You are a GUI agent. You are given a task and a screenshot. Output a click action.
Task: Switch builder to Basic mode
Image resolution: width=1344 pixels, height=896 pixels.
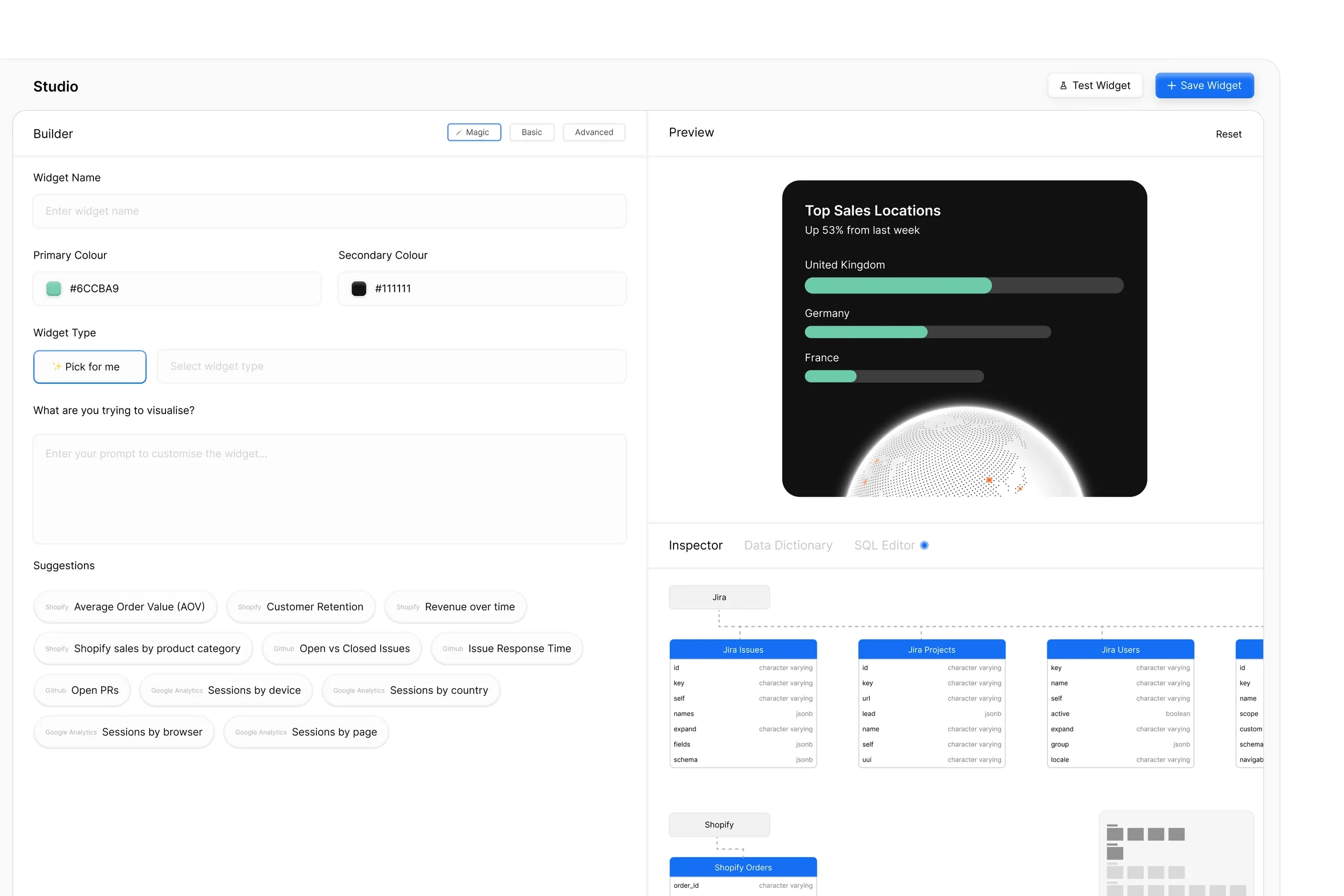(x=531, y=132)
